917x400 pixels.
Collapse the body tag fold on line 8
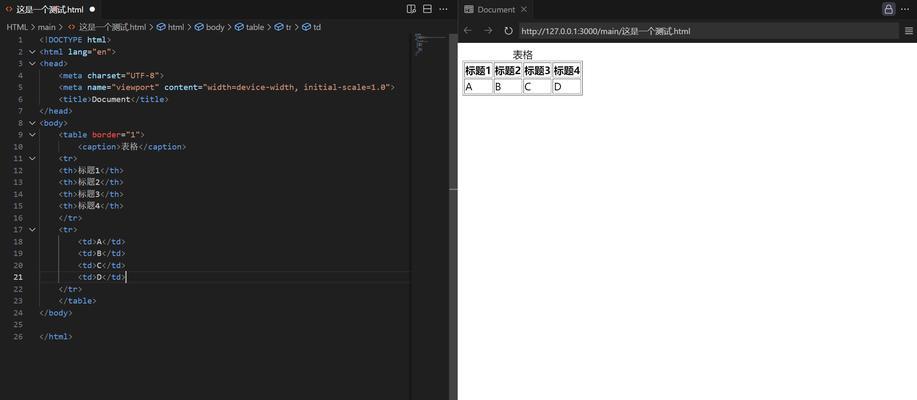[x=32, y=123]
